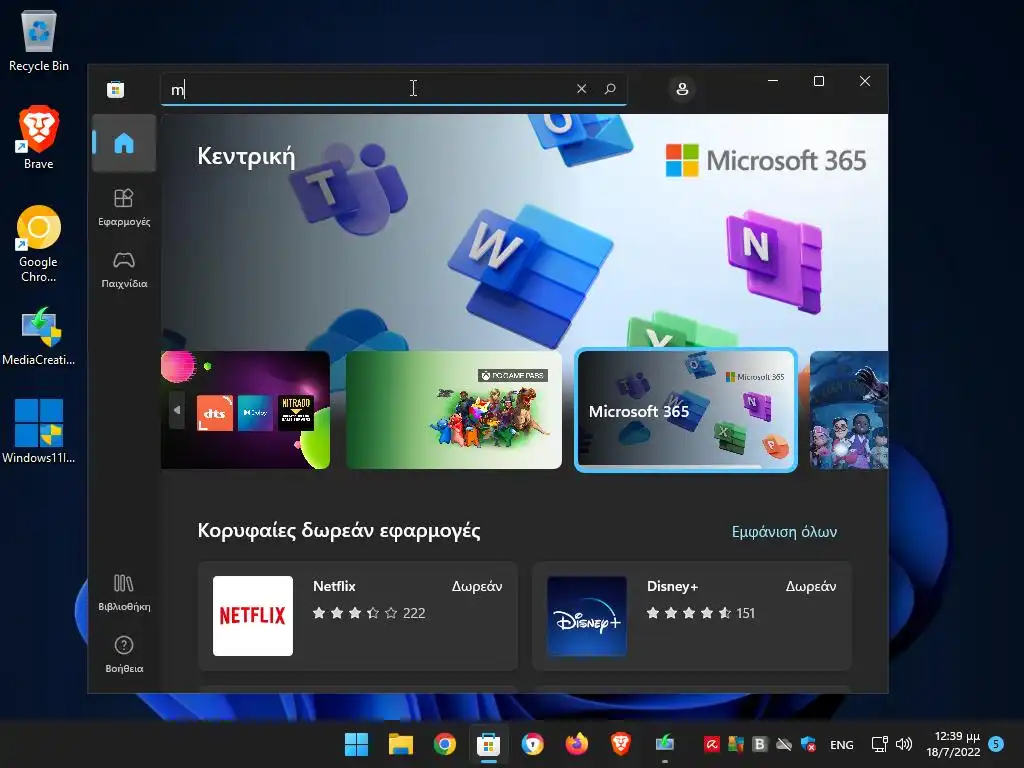Open the Βοήθεια (Help) section
Screen dimensions: 1024x768
(x=124, y=654)
